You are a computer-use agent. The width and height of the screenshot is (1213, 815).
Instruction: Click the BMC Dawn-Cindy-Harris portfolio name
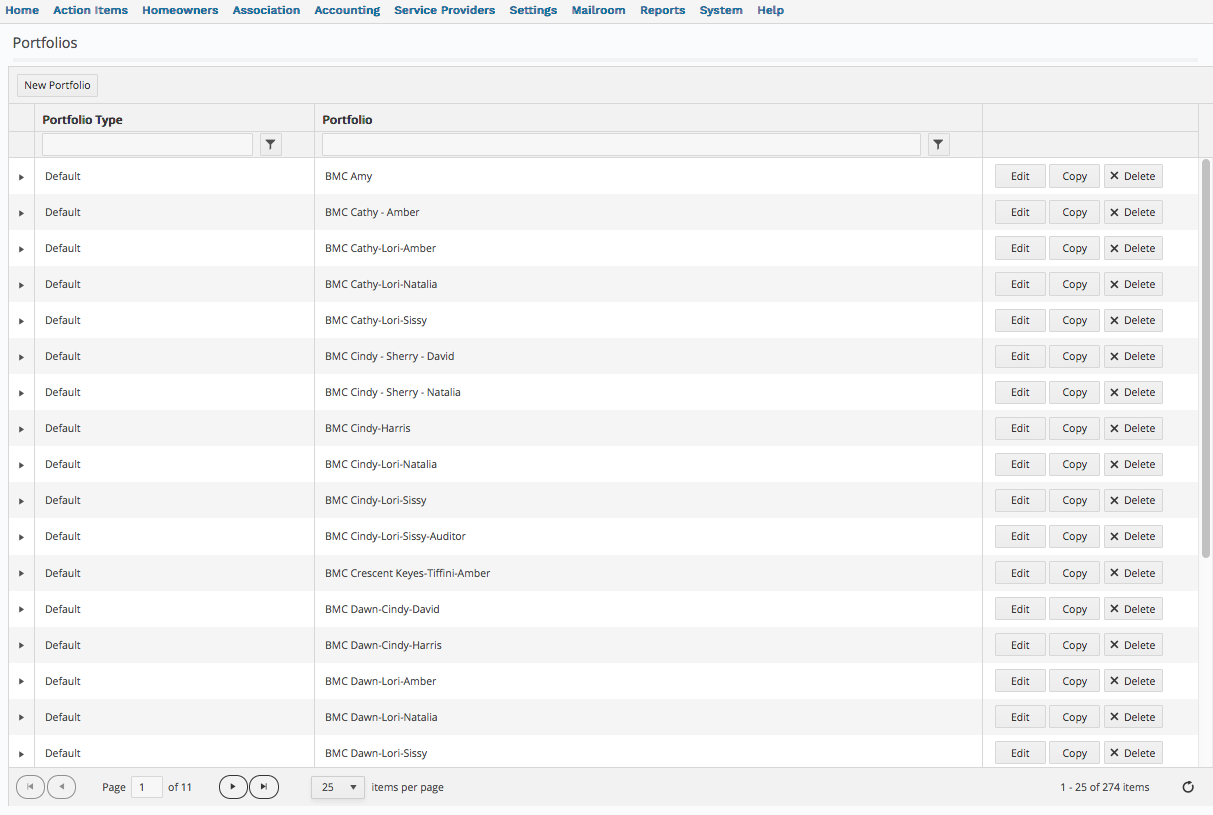click(383, 645)
